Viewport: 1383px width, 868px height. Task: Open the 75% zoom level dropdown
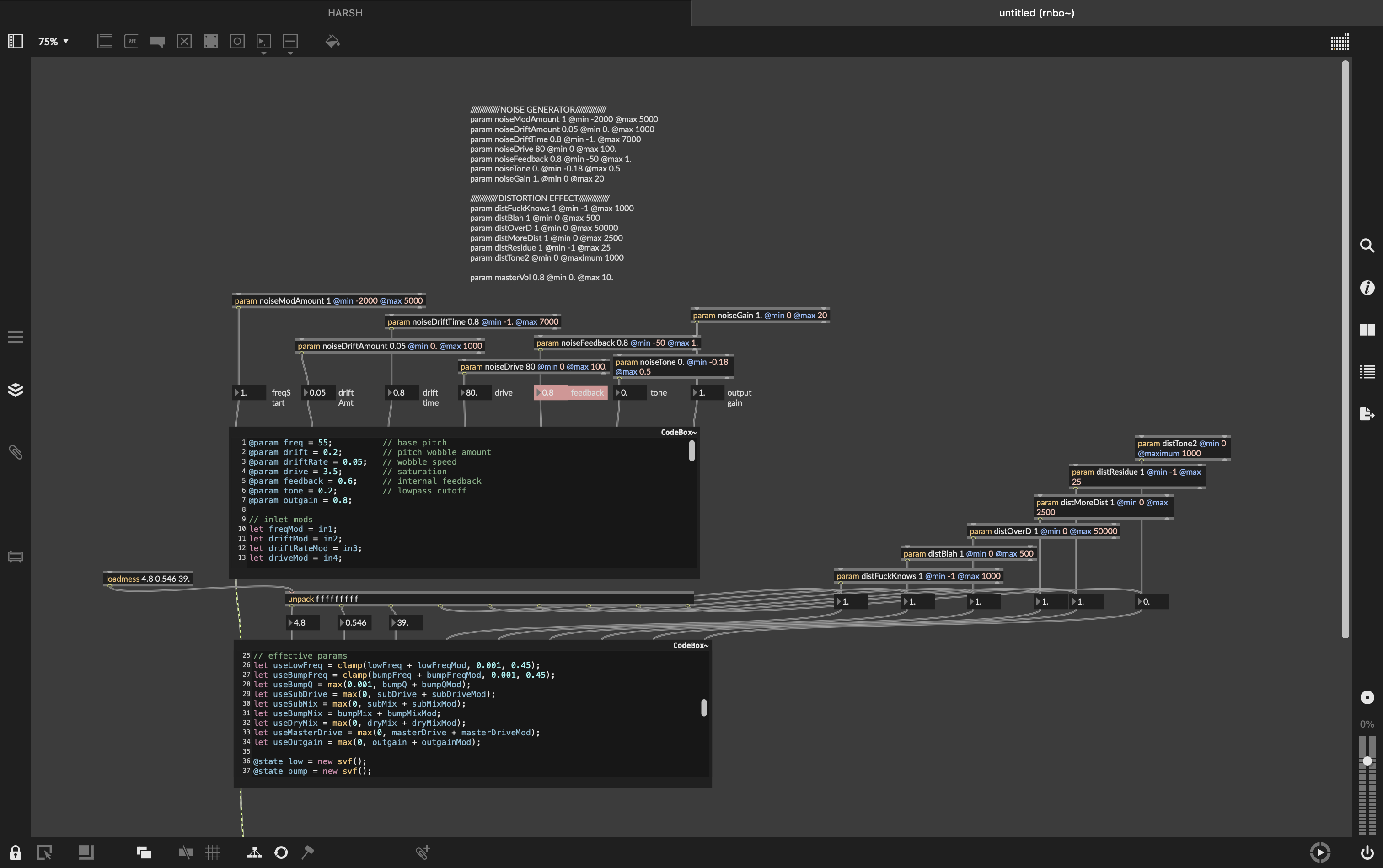click(x=54, y=41)
